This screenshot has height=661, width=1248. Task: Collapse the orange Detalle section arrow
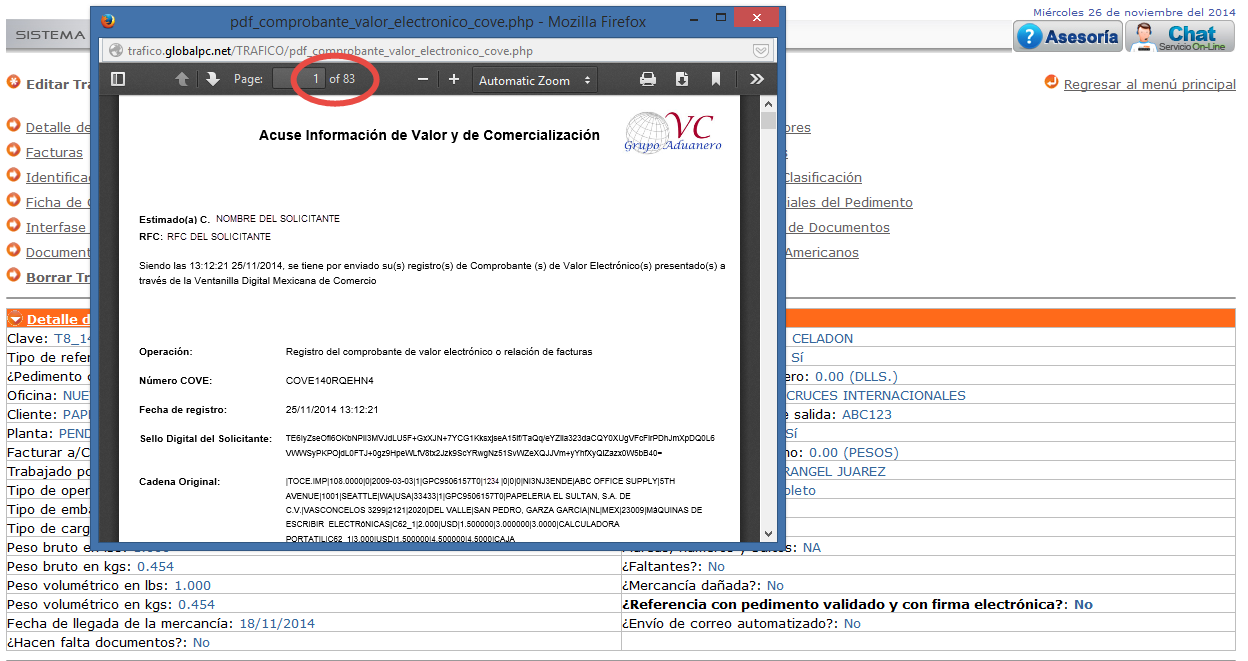click(x=16, y=319)
